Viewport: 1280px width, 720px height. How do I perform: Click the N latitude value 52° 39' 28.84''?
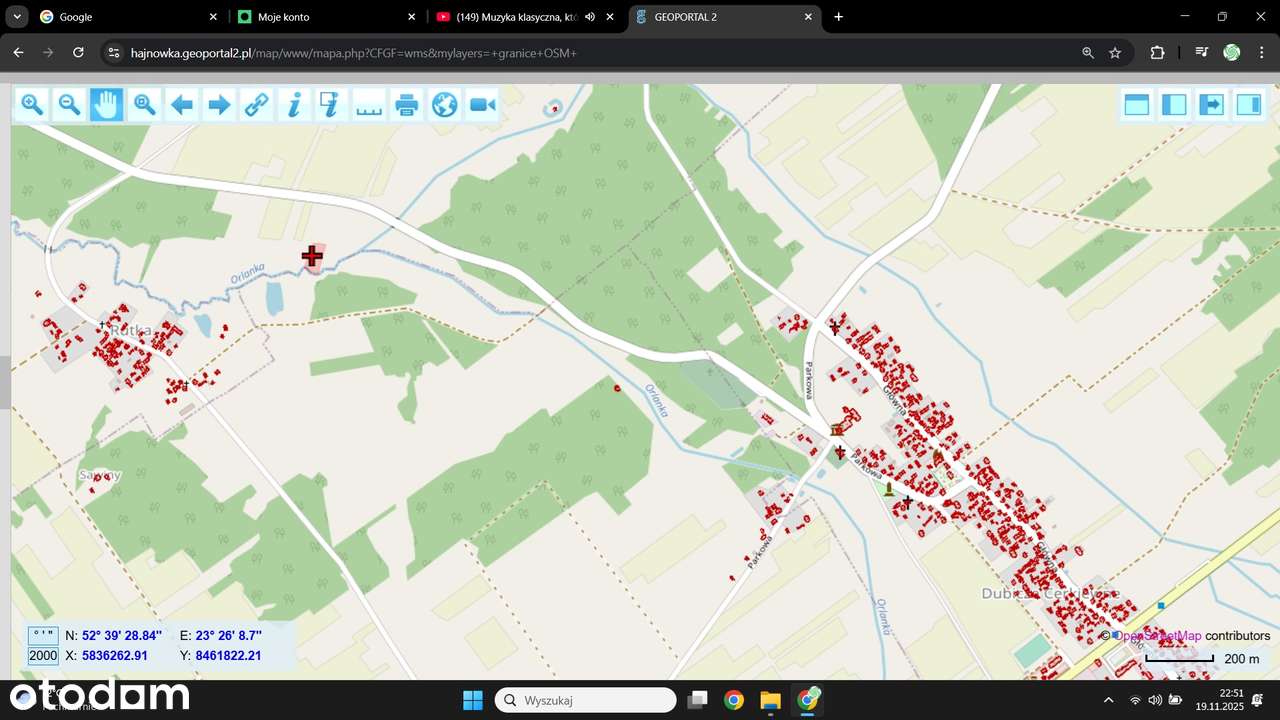point(122,635)
